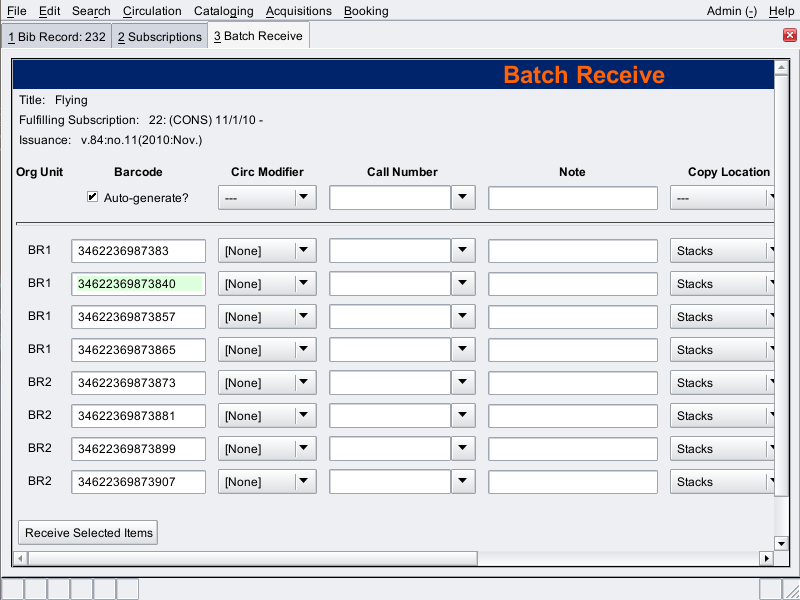Toggle the Auto-generate barcode checkbox

click(x=93, y=198)
